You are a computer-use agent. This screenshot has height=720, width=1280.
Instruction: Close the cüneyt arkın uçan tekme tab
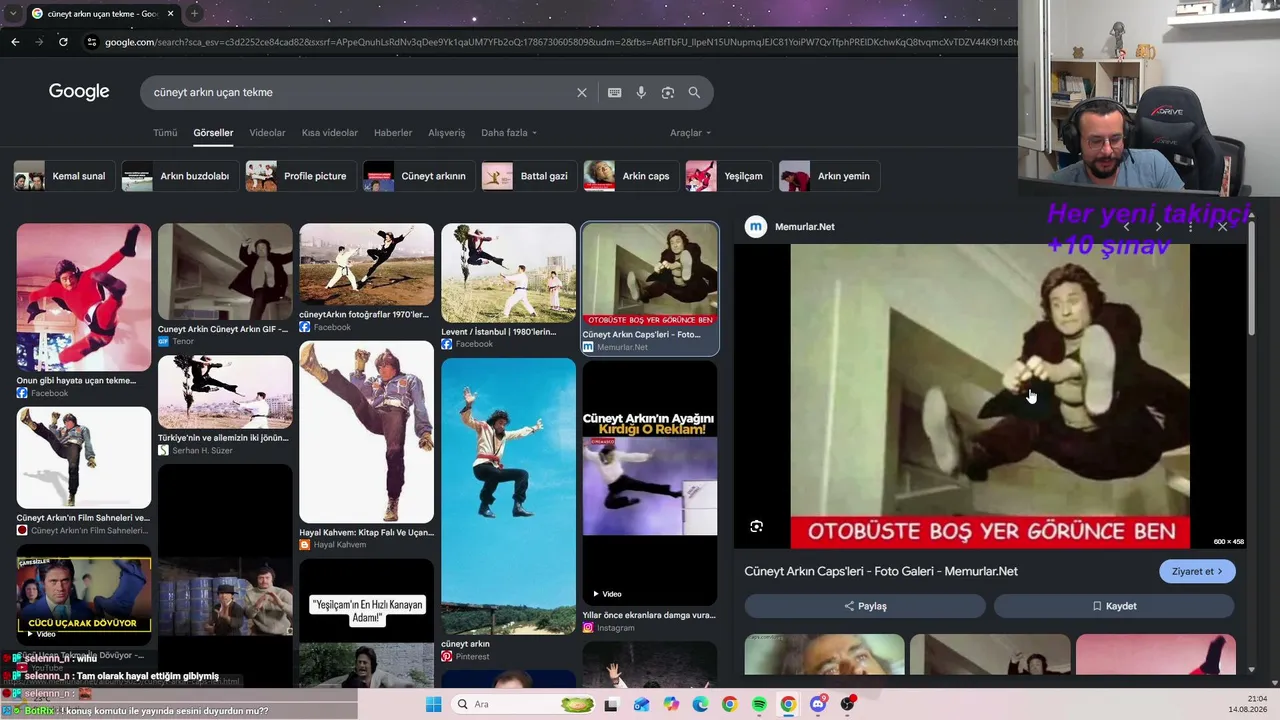(x=170, y=14)
